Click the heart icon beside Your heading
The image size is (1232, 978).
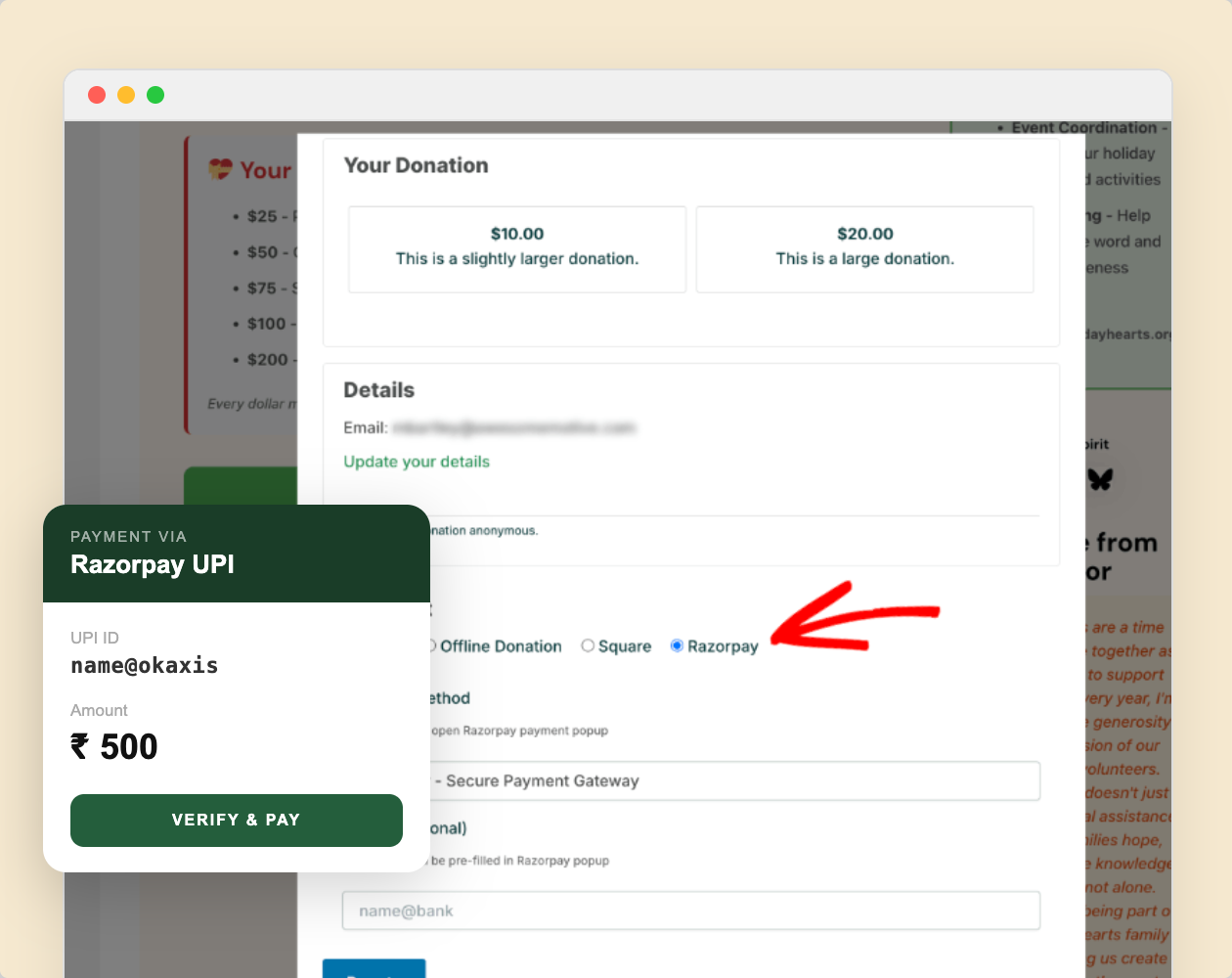[x=220, y=169]
